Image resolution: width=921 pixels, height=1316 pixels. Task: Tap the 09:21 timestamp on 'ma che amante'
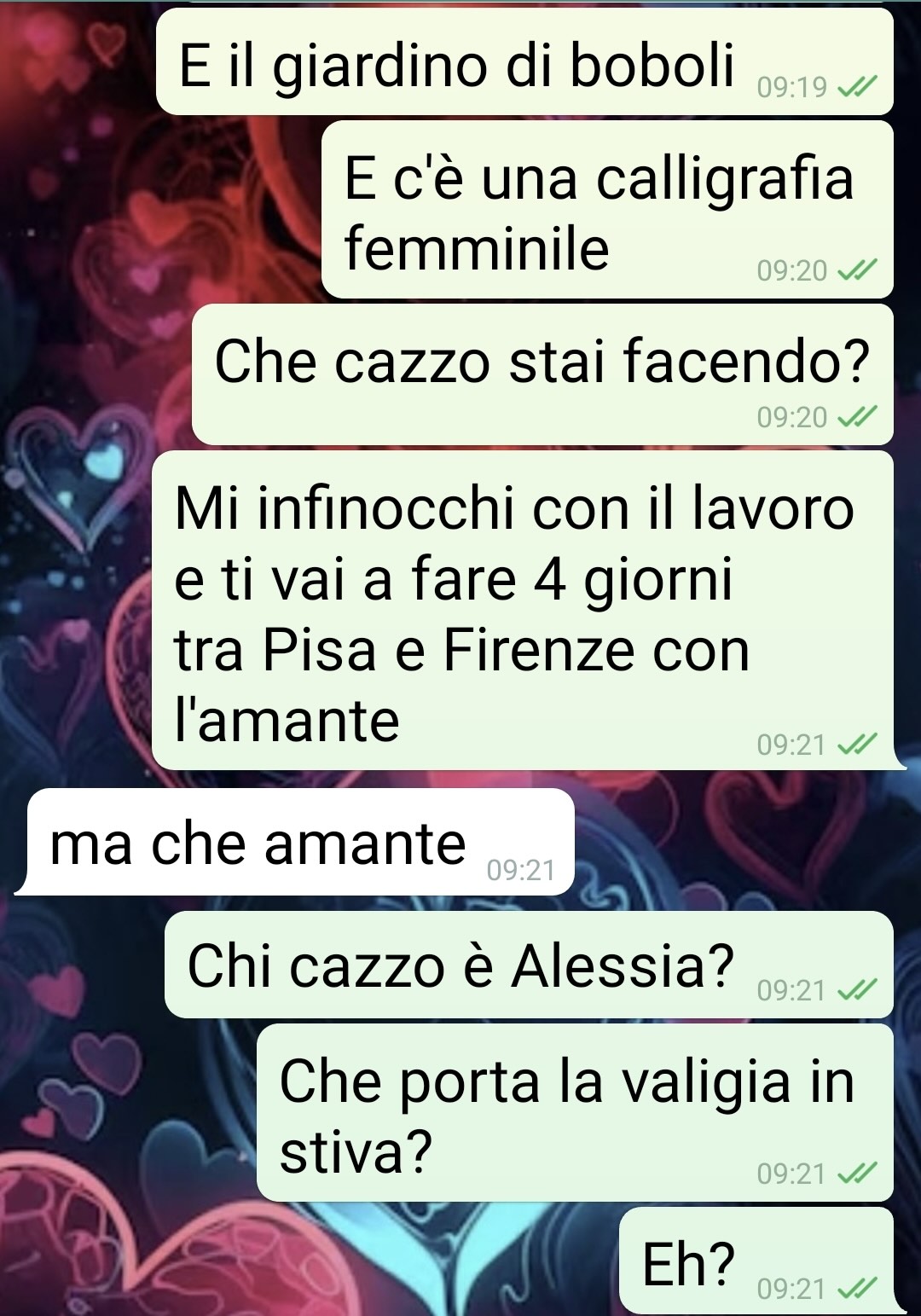tap(521, 870)
